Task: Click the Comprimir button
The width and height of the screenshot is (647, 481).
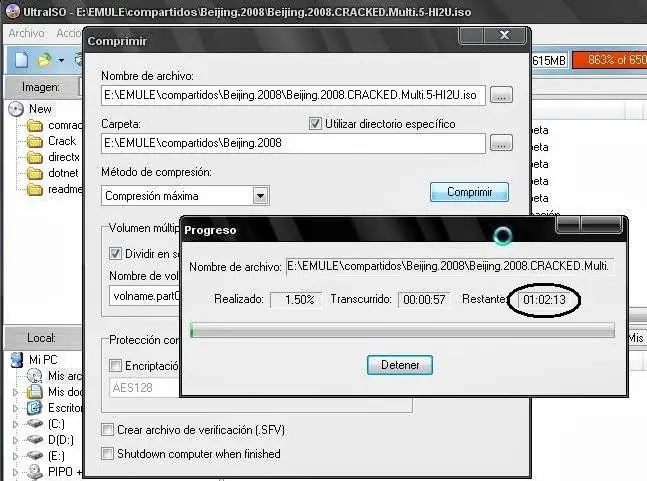Action: pos(469,192)
